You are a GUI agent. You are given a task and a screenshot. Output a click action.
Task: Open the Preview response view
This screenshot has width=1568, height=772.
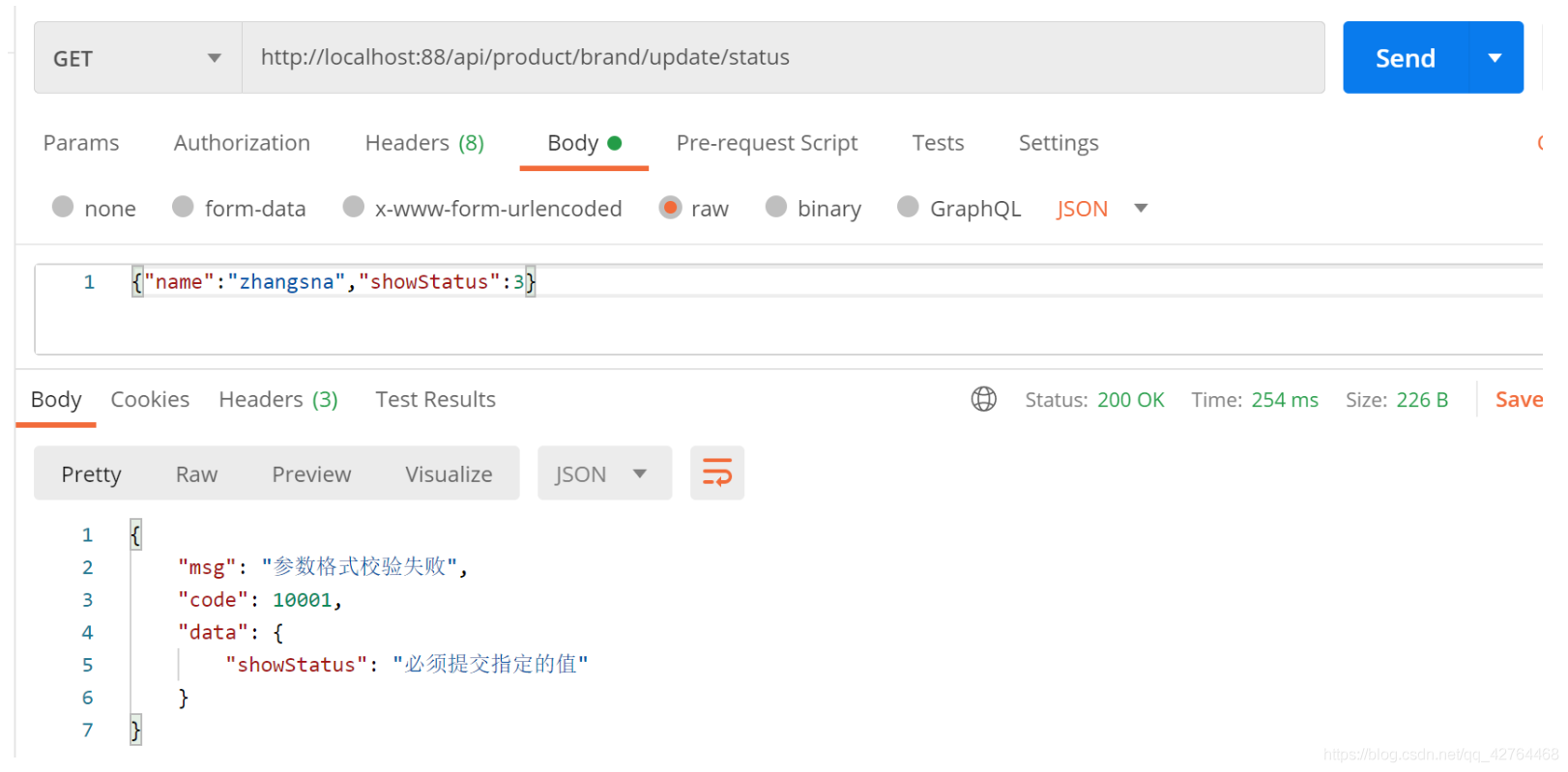click(x=311, y=474)
